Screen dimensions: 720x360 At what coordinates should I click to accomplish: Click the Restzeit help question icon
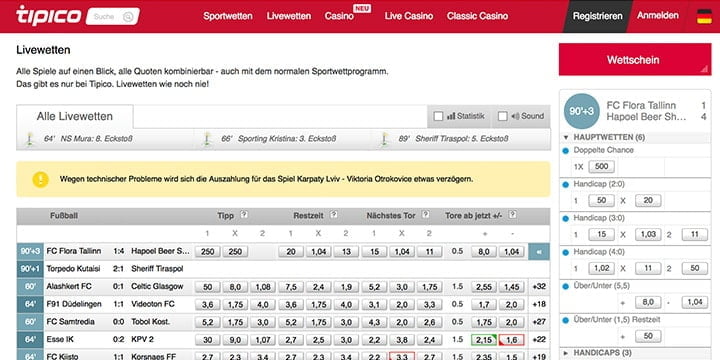[x=334, y=214]
